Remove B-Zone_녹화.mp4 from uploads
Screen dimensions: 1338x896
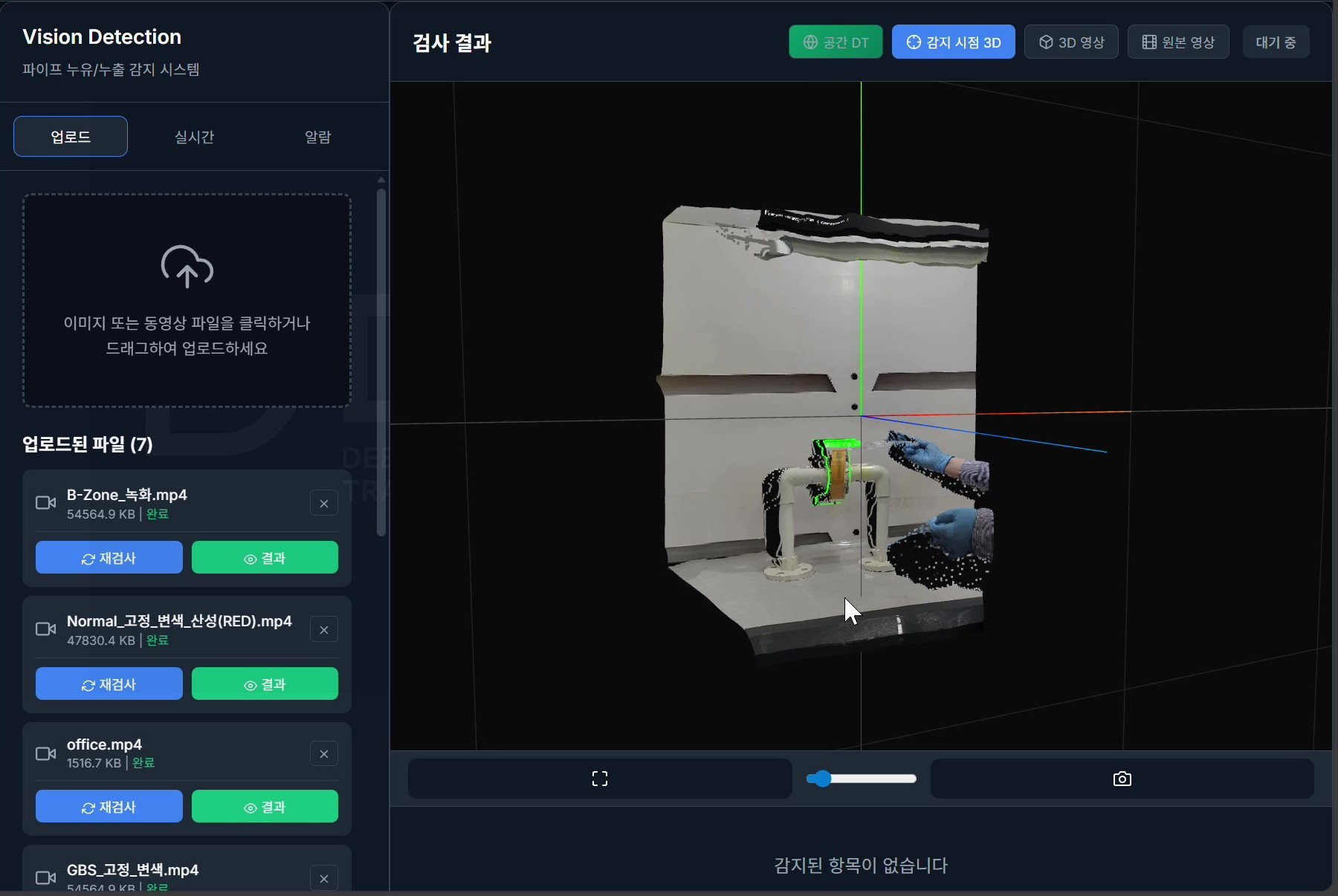tap(324, 503)
